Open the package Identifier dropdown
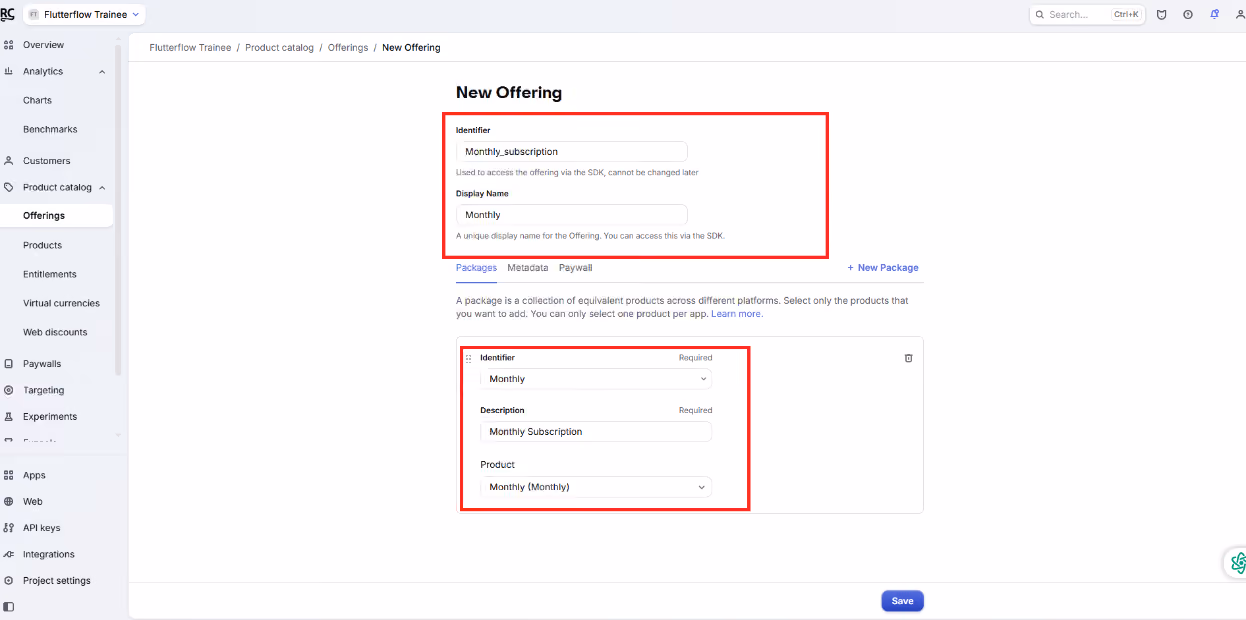The height and width of the screenshot is (620, 1246). tap(596, 379)
